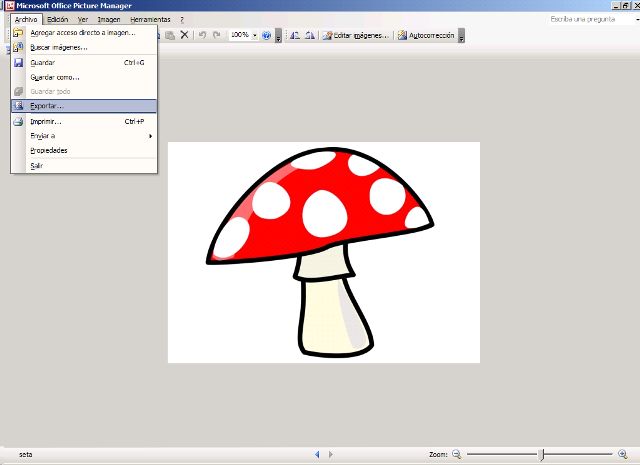Image resolution: width=640 pixels, height=465 pixels.
Task: Expand the Enviar a submenu
Action: pos(44,136)
